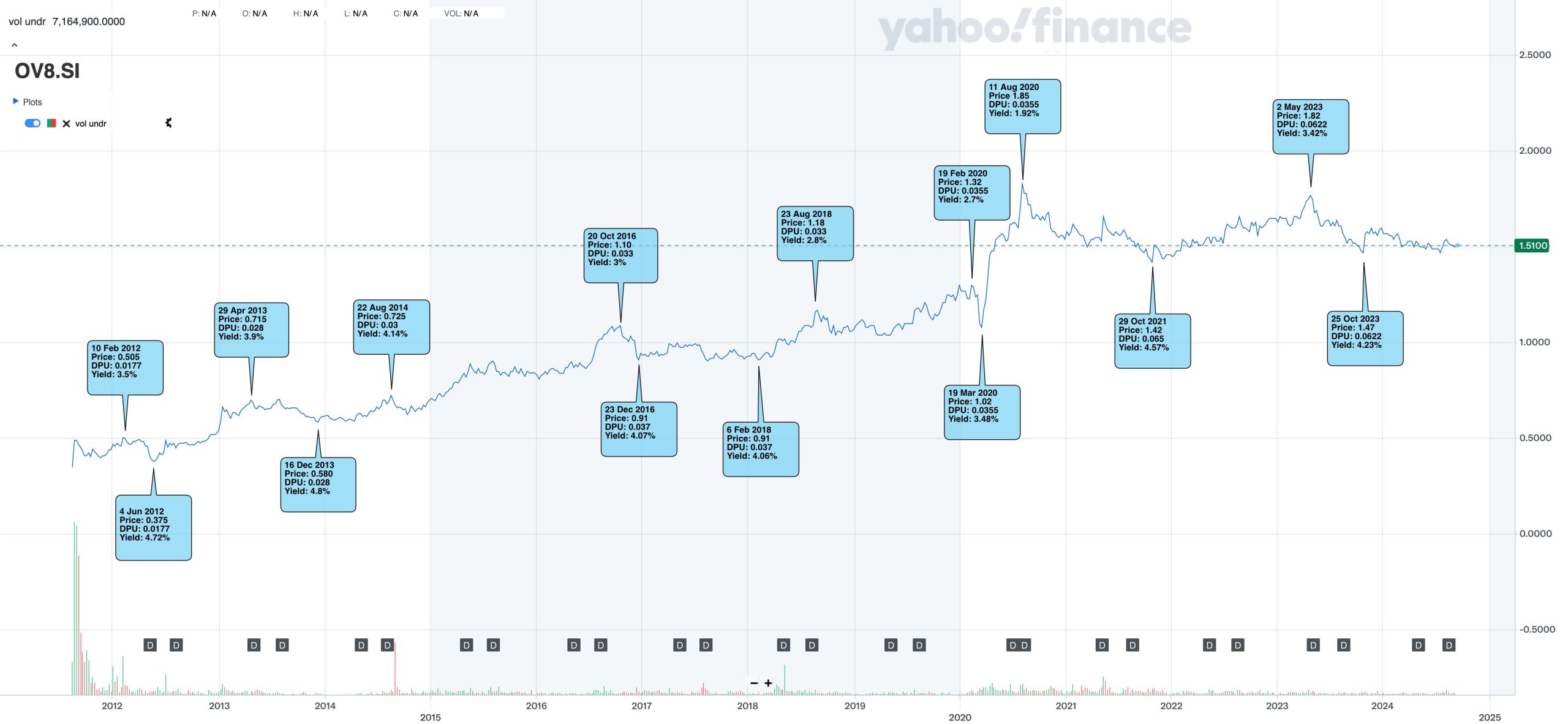The image size is (1568, 724).
Task: Click the vol undr label beside the X
Action: (x=91, y=124)
